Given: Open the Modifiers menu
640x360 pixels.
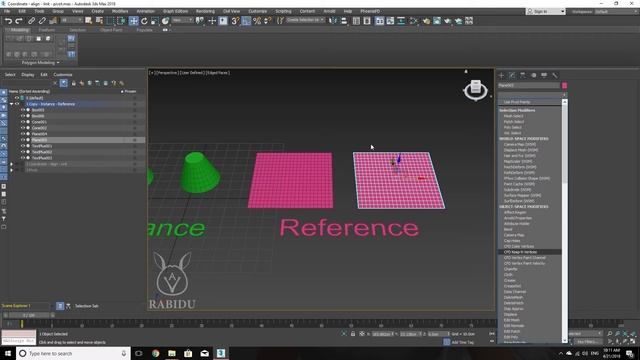Looking at the screenshot, I should [120, 11].
